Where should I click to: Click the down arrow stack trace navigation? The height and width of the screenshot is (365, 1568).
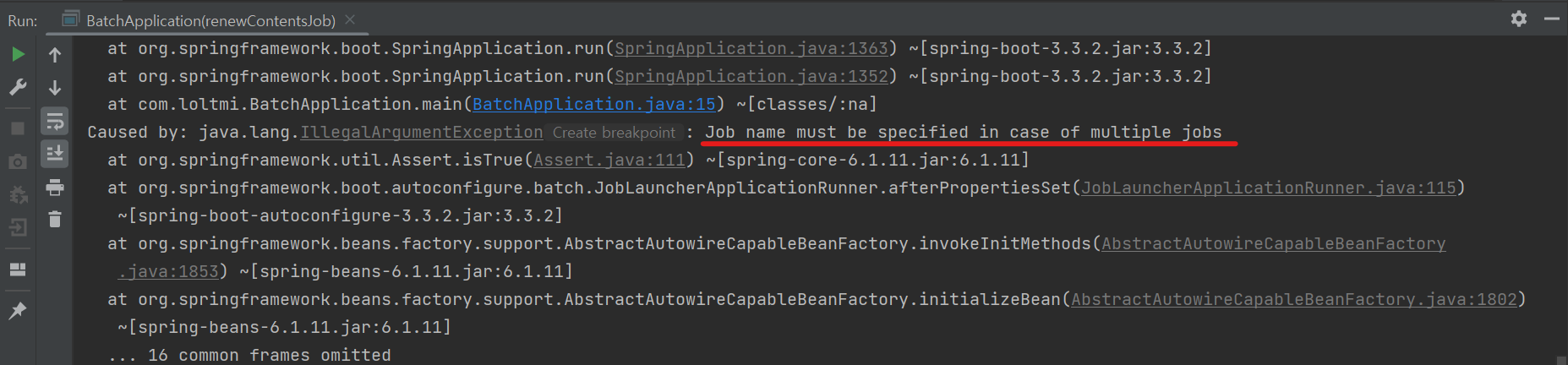pyautogui.click(x=55, y=88)
